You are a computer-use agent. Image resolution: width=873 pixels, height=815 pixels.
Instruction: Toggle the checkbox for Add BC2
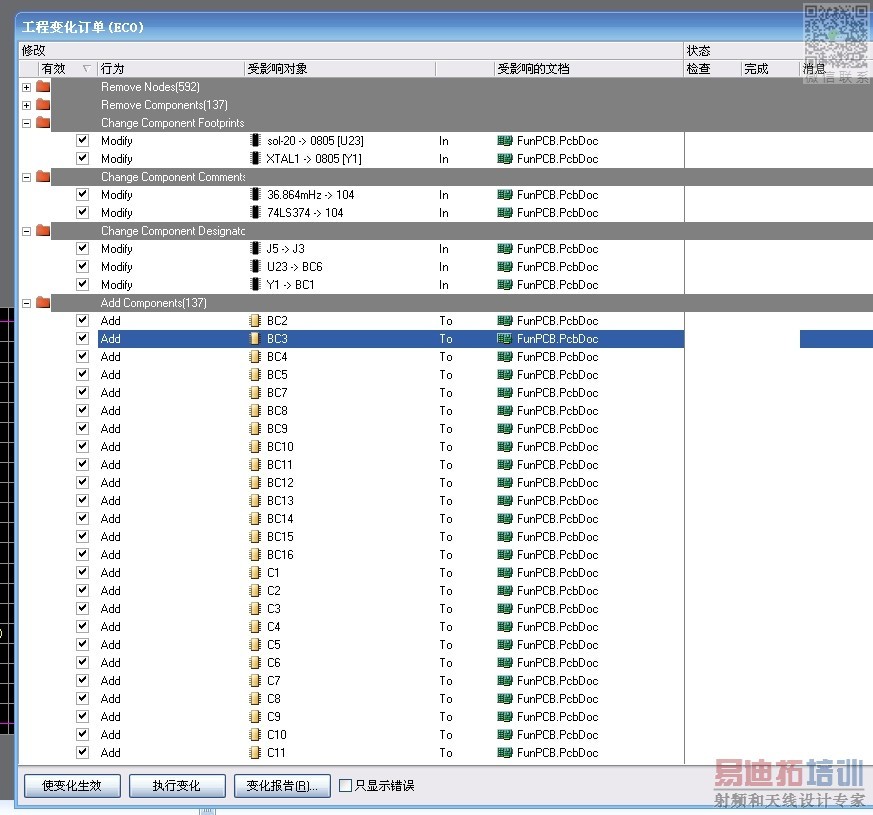[82, 320]
